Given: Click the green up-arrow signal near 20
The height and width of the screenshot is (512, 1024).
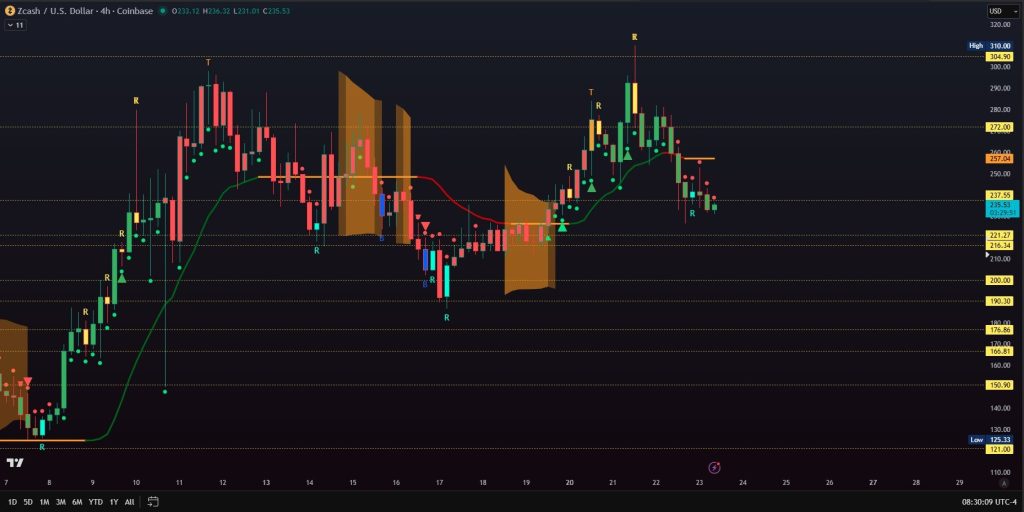Looking at the screenshot, I should pyautogui.click(x=563, y=227).
